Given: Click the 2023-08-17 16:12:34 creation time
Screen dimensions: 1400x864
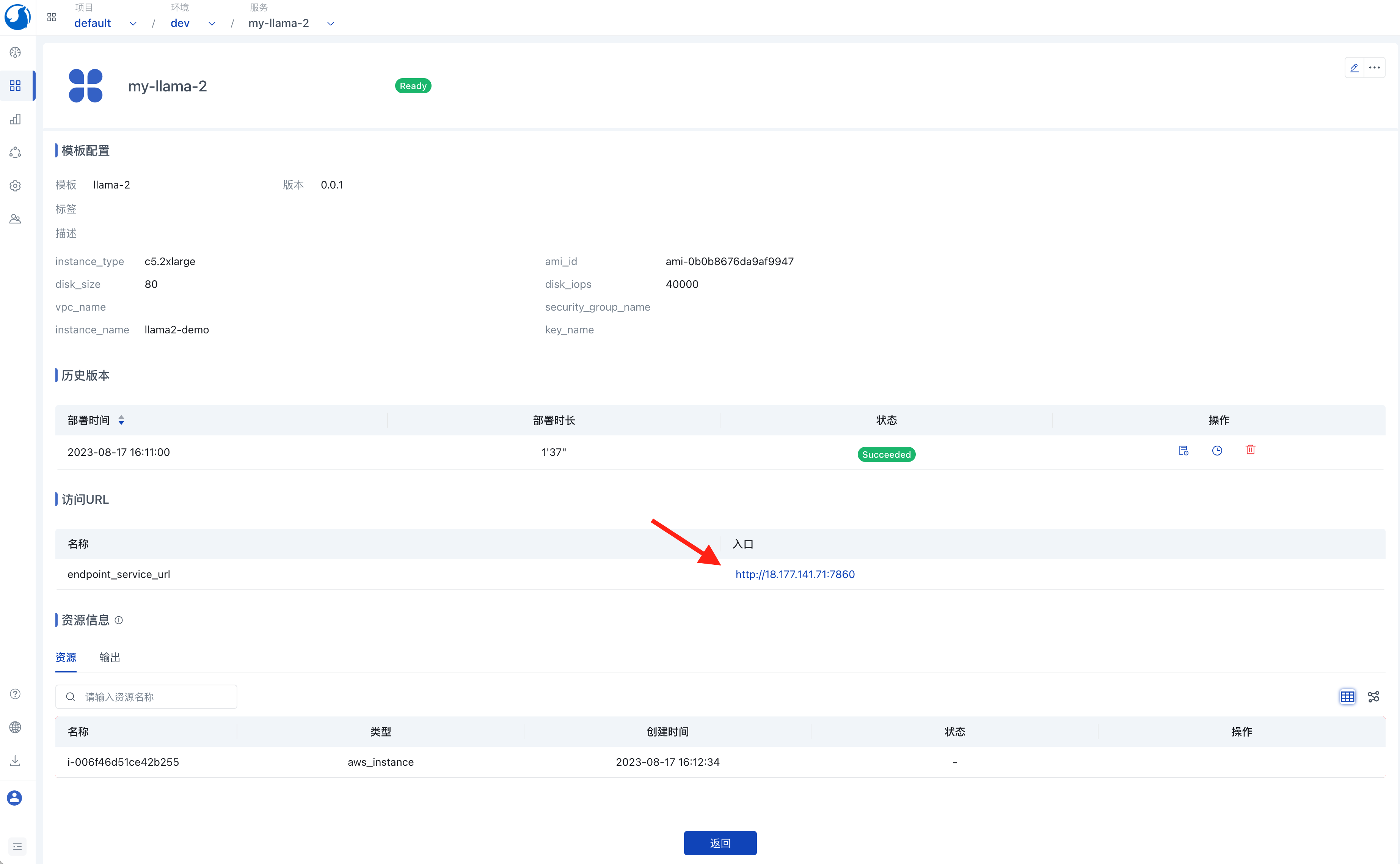Looking at the screenshot, I should pos(667,762).
